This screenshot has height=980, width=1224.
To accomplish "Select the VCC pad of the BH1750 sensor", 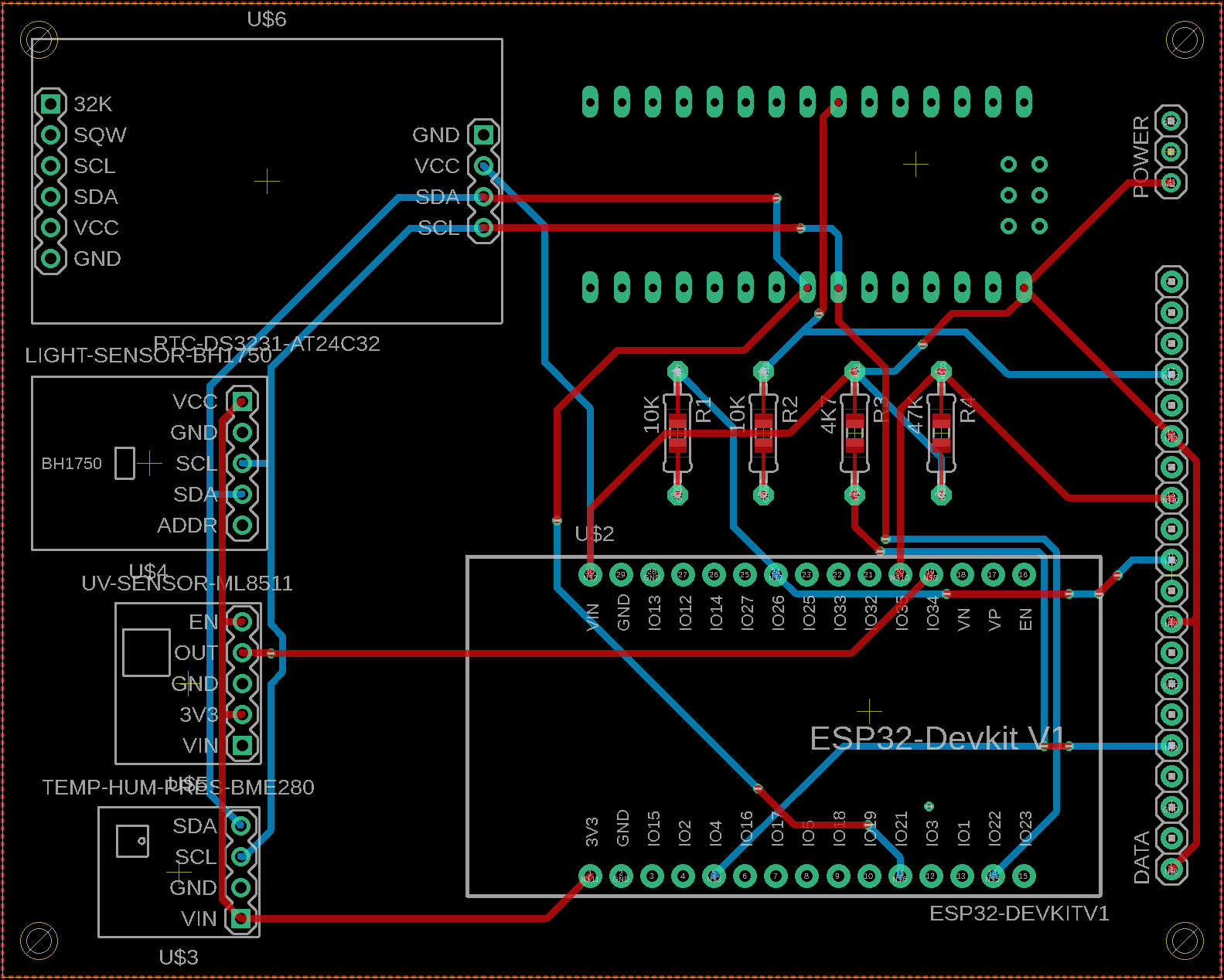I will (242, 401).
